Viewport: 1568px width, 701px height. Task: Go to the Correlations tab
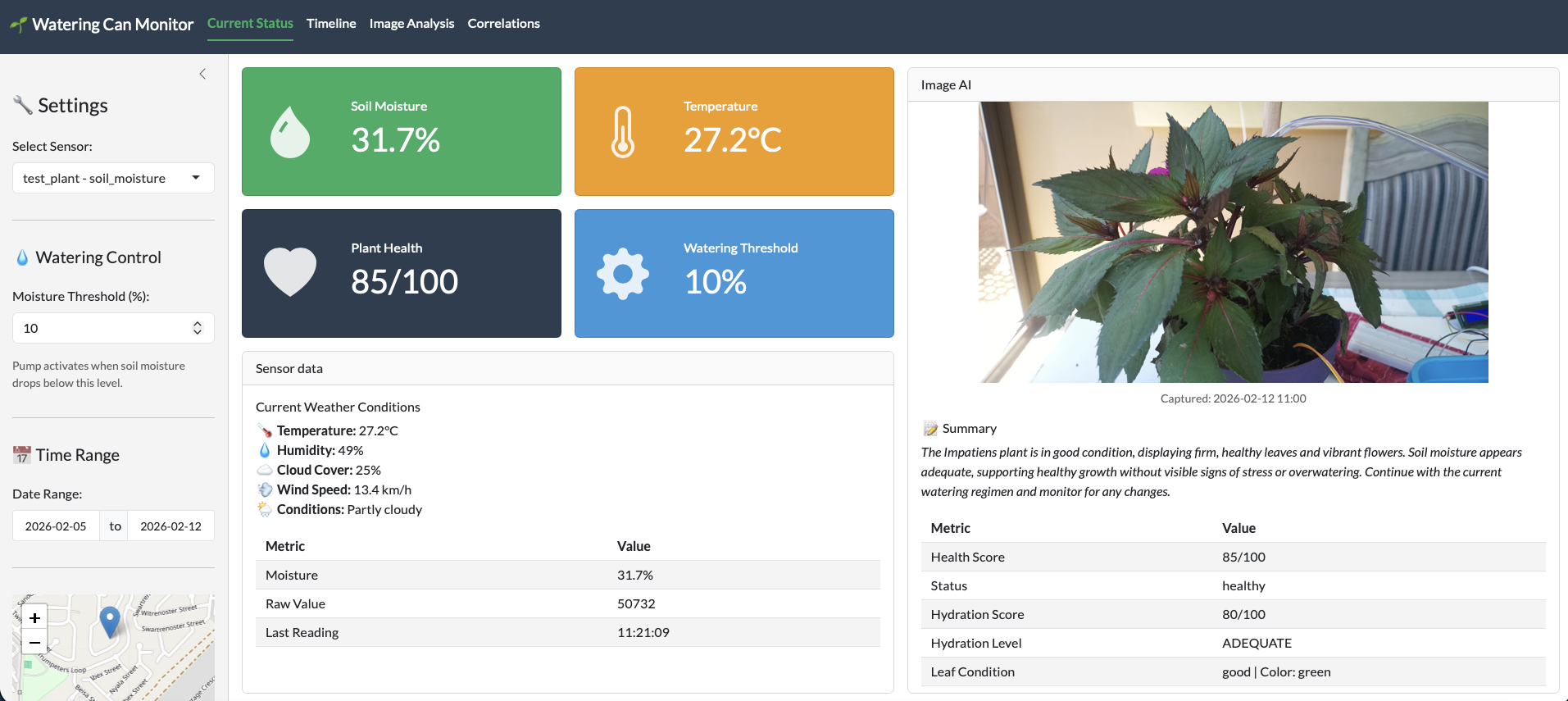tap(503, 24)
